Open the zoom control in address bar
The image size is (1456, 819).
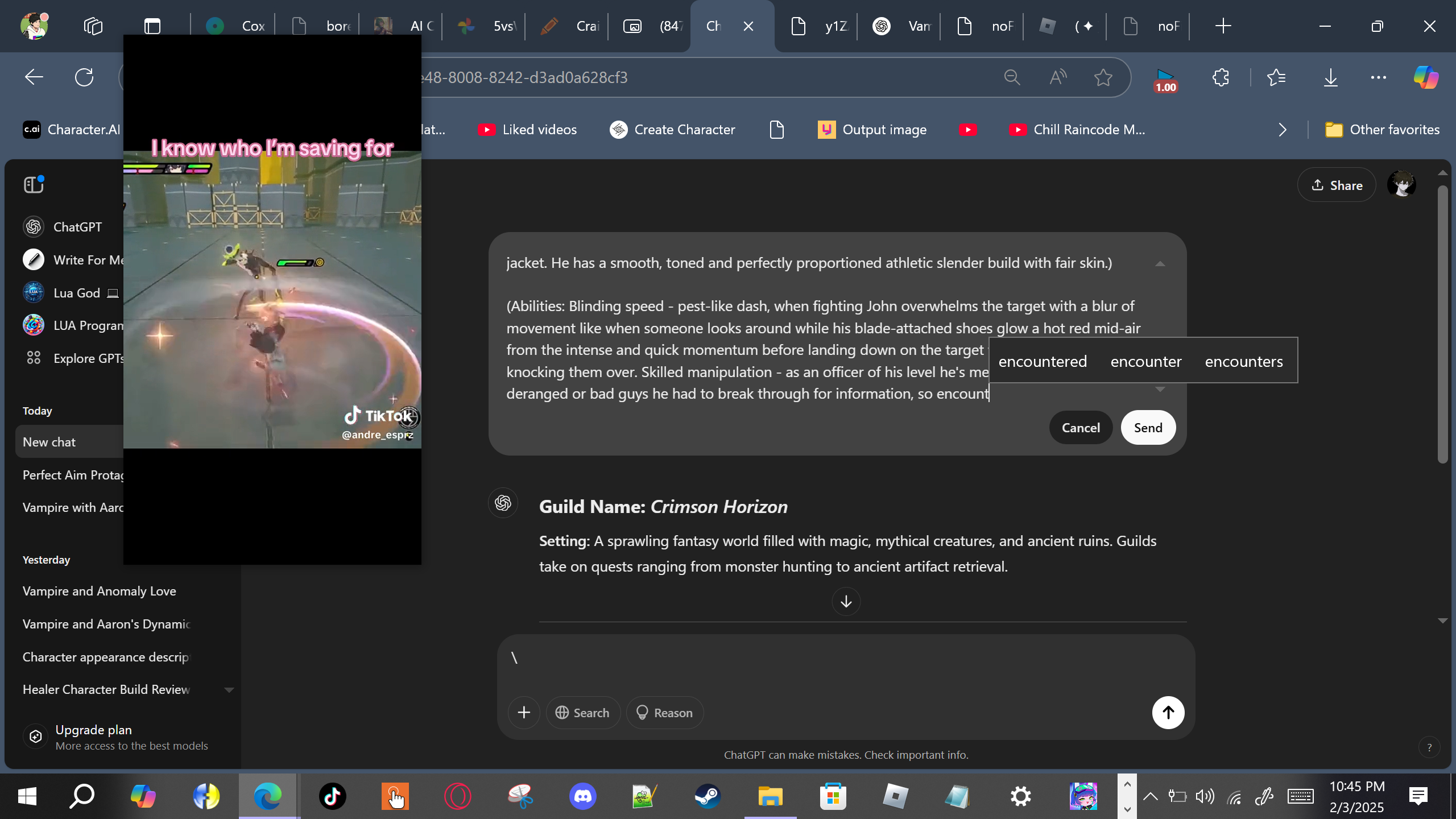coord(1012,77)
